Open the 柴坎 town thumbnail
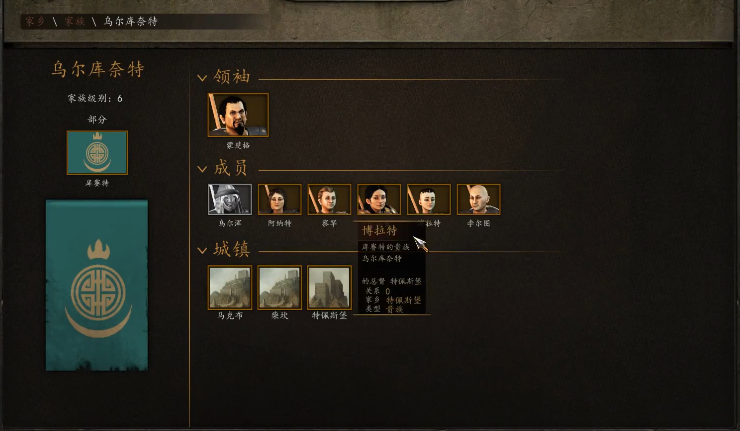Viewport: 740px width, 431px height. (x=279, y=287)
